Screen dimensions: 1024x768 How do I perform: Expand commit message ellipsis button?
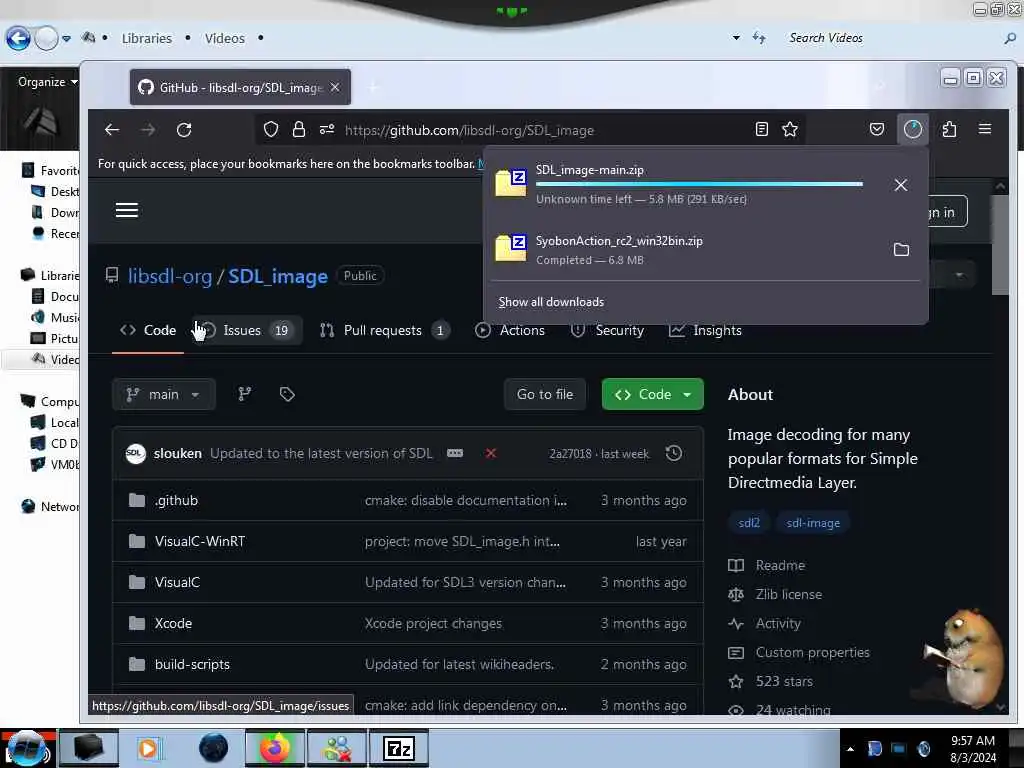pos(455,453)
